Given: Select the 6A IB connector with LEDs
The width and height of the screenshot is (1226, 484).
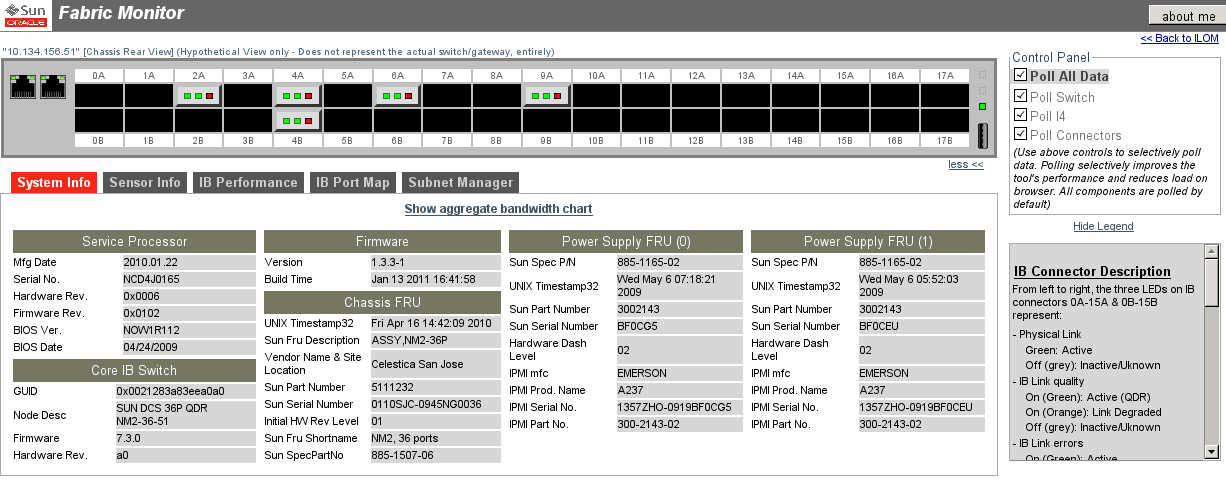Looking at the screenshot, I should tap(397, 96).
